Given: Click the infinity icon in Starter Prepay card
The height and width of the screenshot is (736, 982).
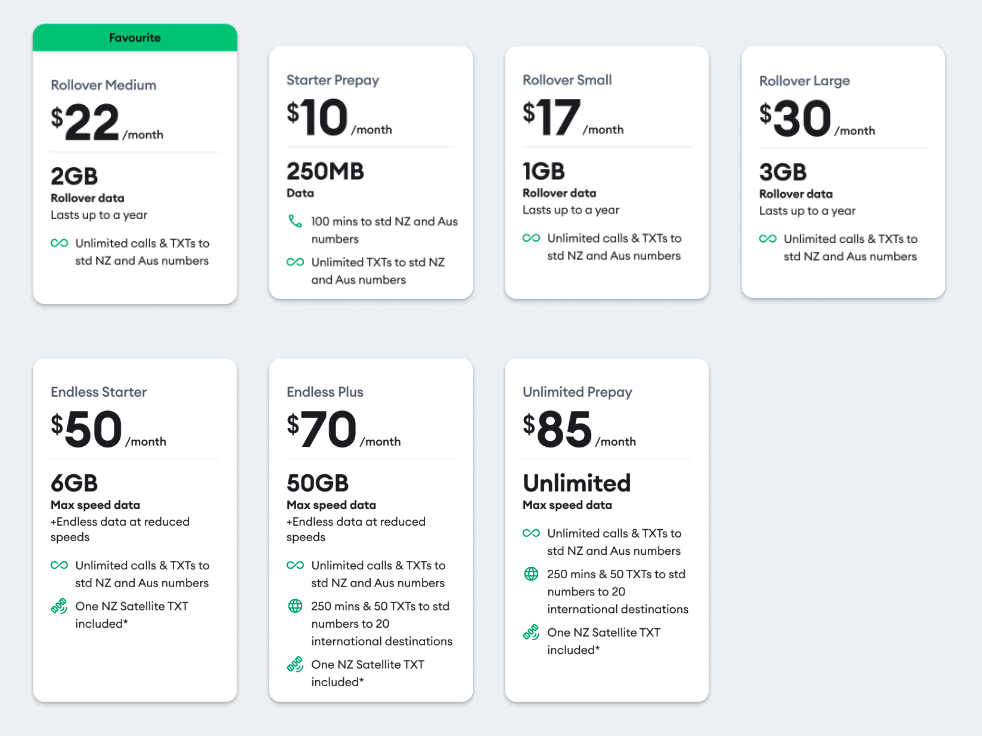Looking at the screenshot, I should [295, 262].
